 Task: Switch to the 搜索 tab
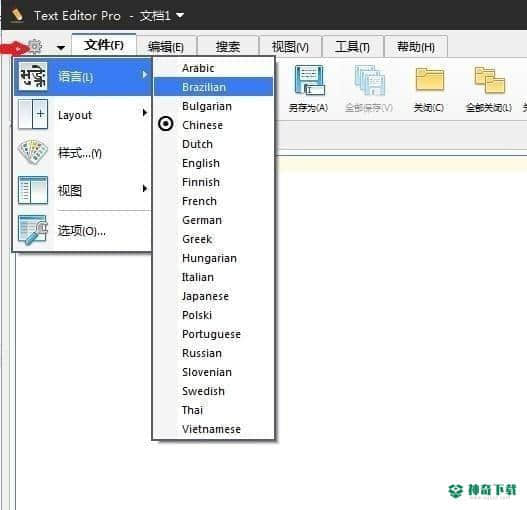coord(228,46)
